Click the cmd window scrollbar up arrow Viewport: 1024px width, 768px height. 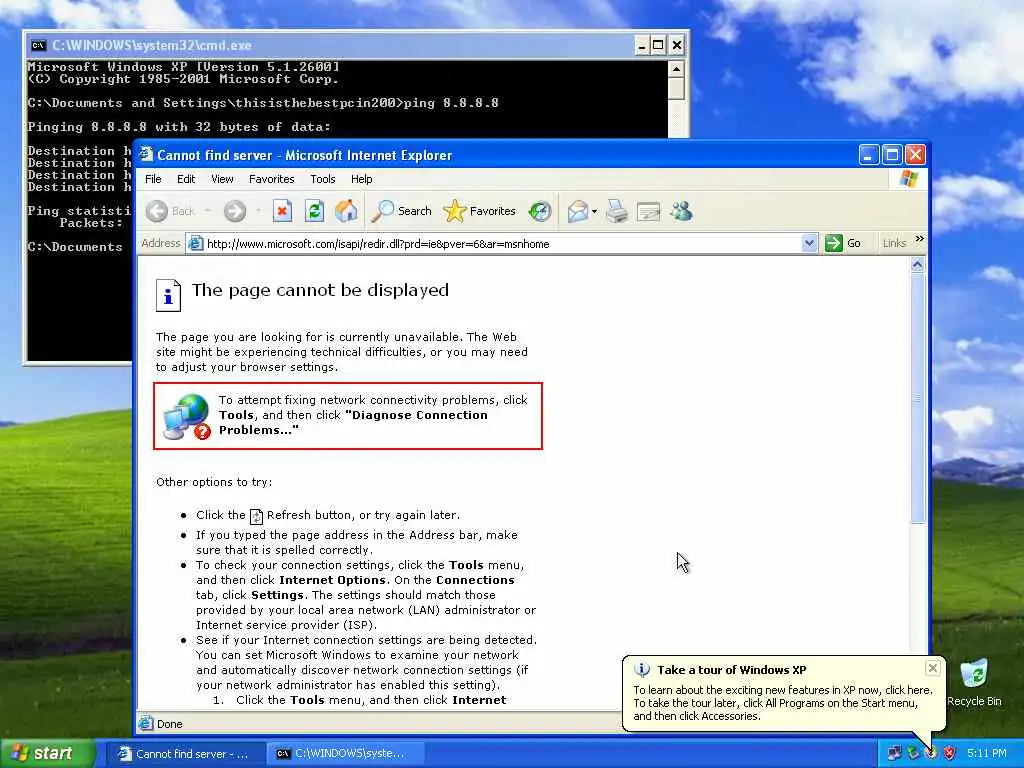tap(676, 69)
